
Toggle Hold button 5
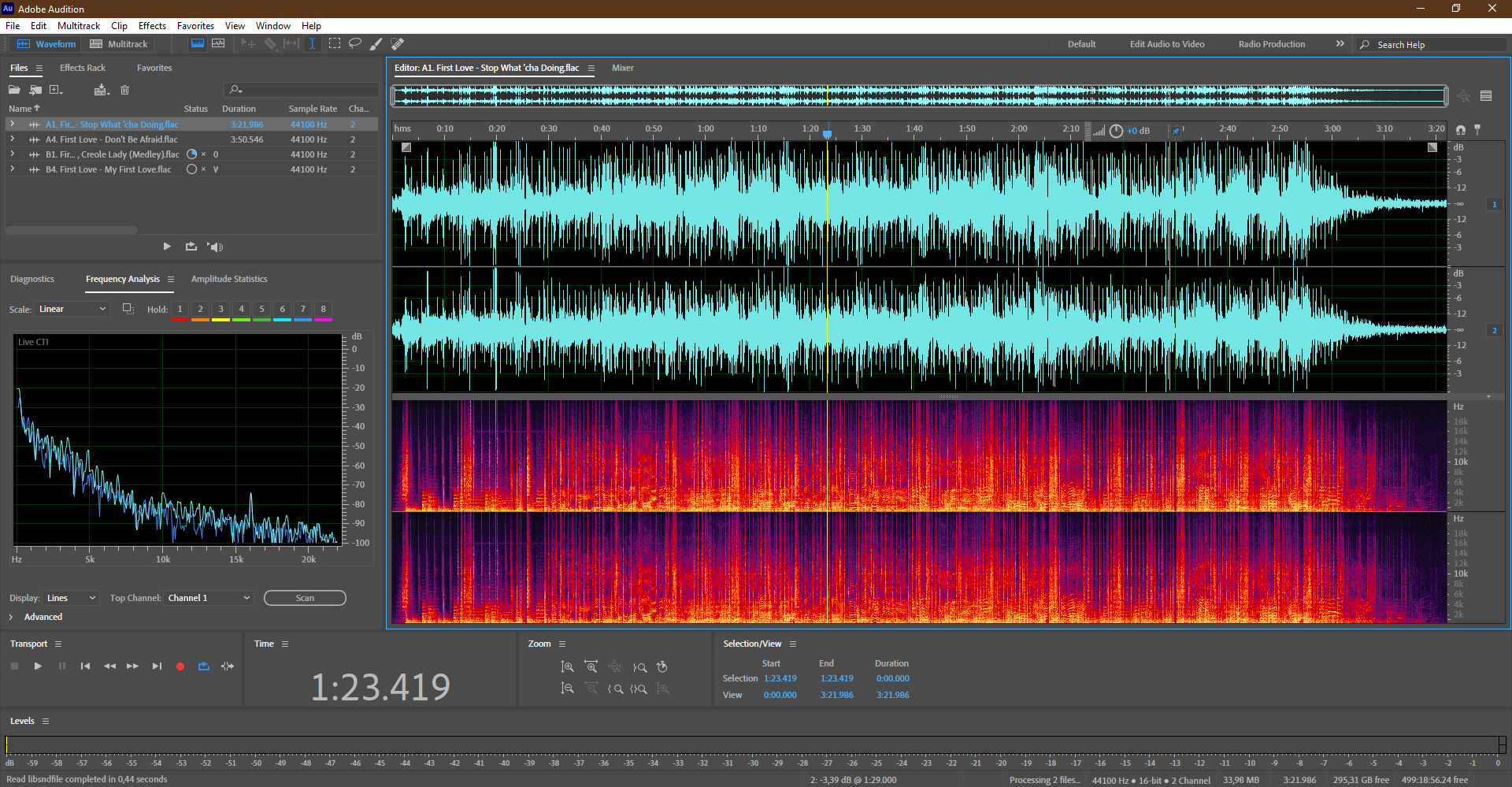[262, 309]
